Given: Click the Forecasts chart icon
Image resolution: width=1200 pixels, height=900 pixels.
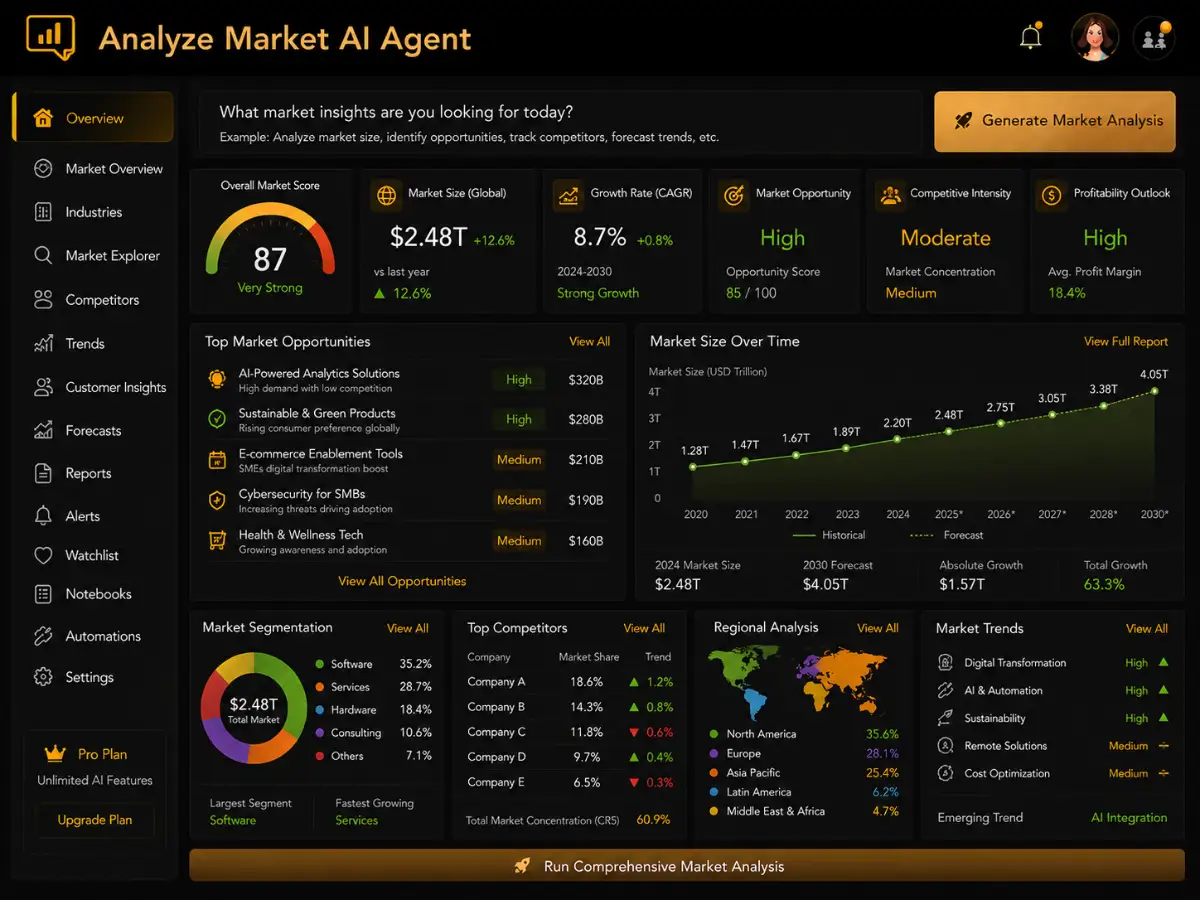Looking at the screenshot, I should [x=43, y=431].
